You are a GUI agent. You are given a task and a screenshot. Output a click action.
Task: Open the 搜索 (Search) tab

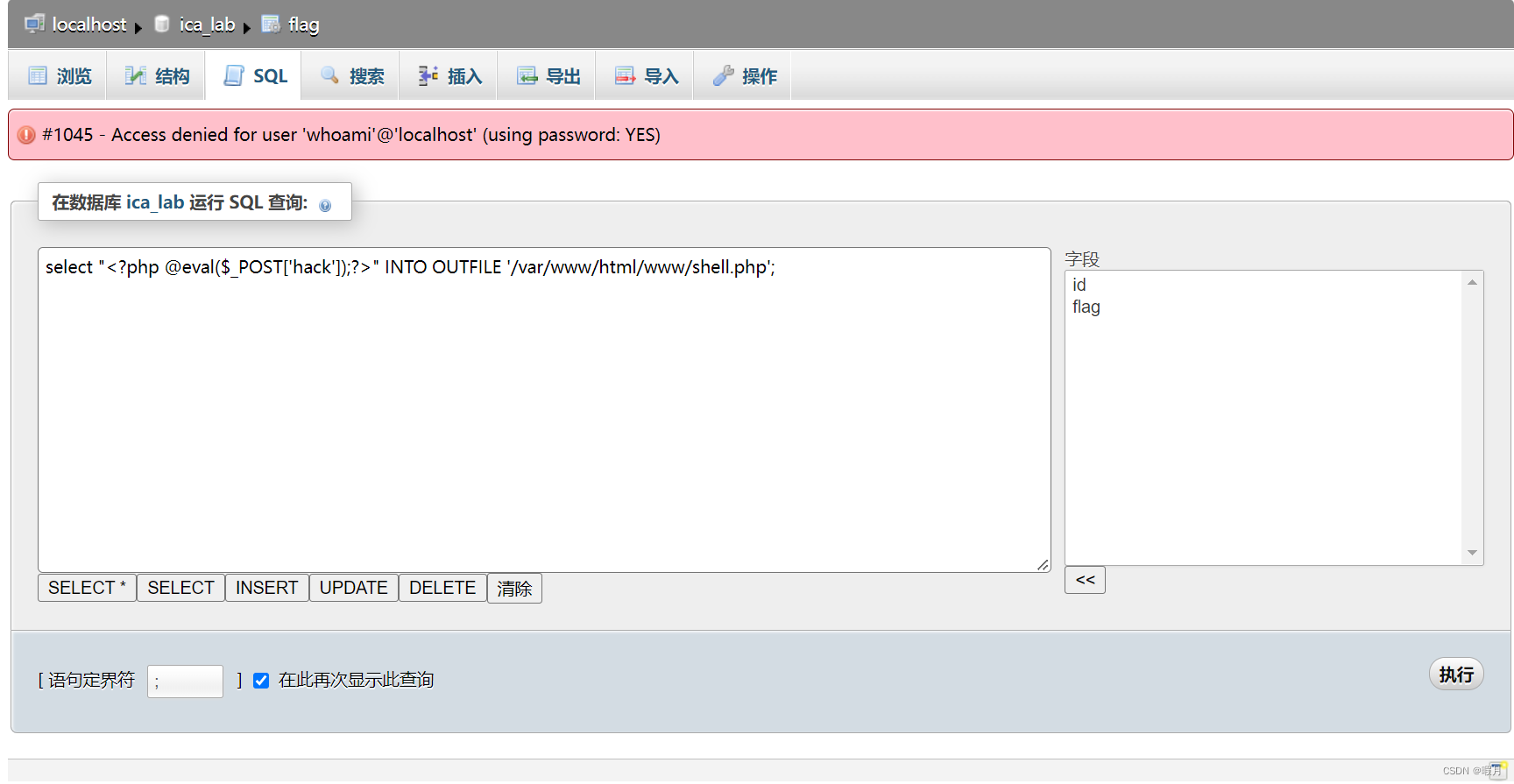coord(350,76)
